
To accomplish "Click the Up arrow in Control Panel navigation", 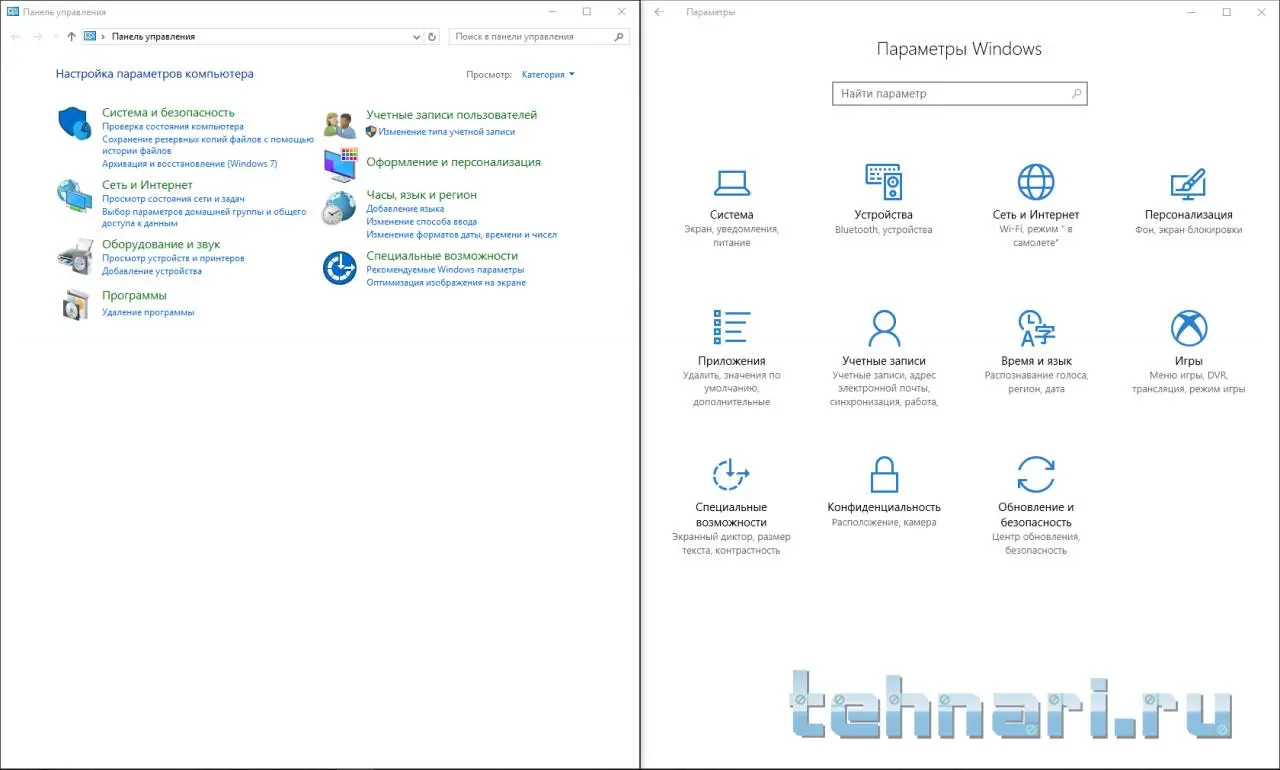I will point(71,36).
